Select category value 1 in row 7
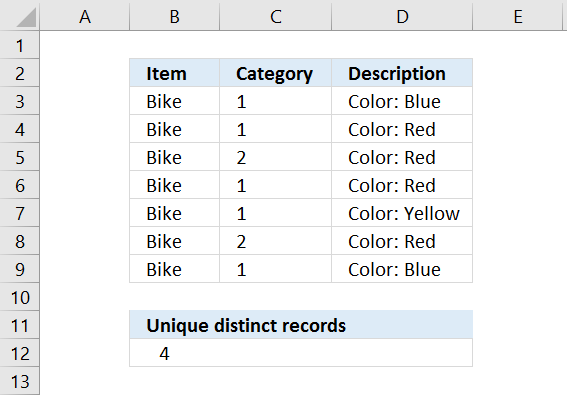The image size is (567, 395). point(276,213)
